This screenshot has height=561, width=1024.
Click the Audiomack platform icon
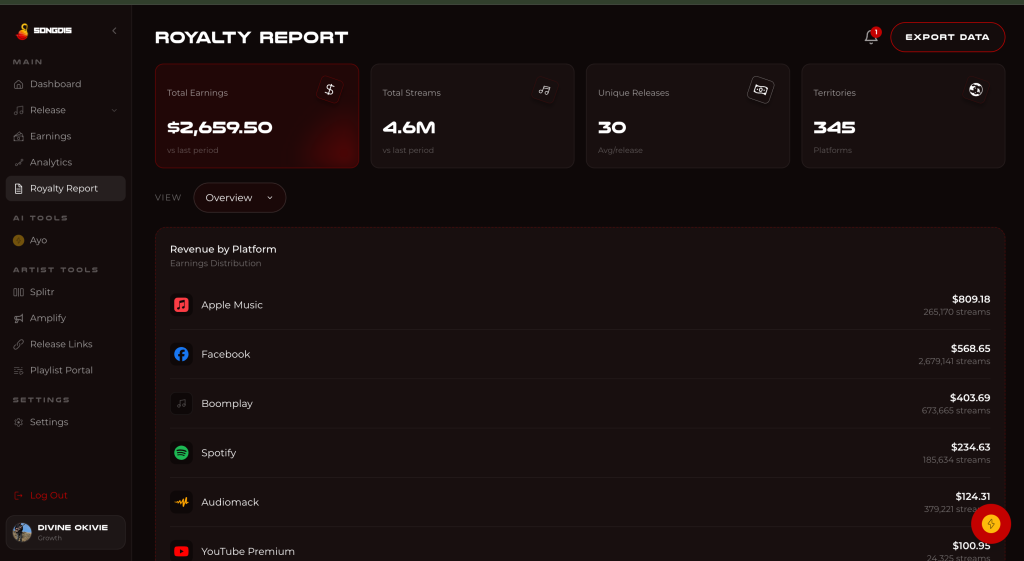(x=182, y=502)
